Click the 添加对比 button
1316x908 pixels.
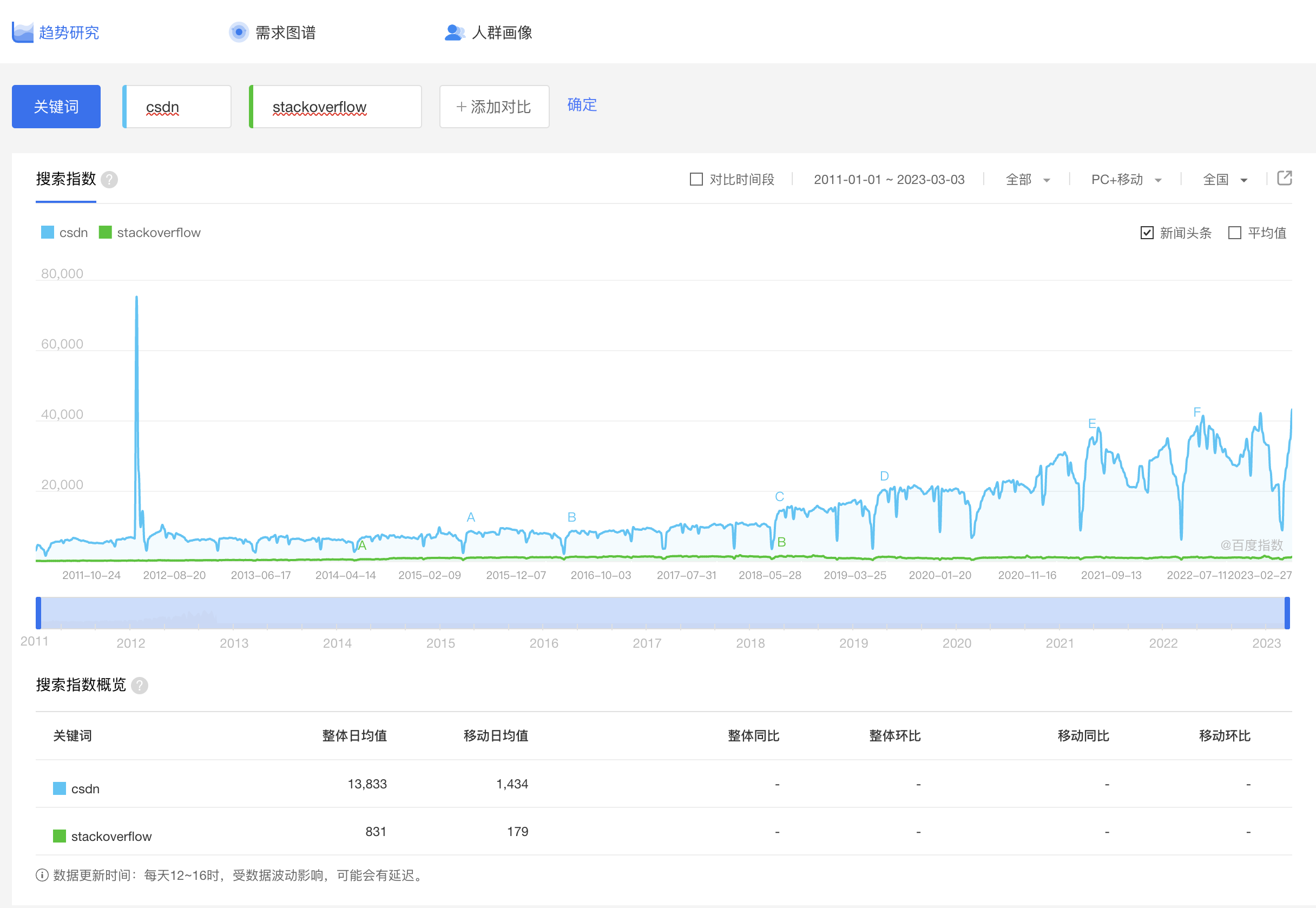point(494,107)
